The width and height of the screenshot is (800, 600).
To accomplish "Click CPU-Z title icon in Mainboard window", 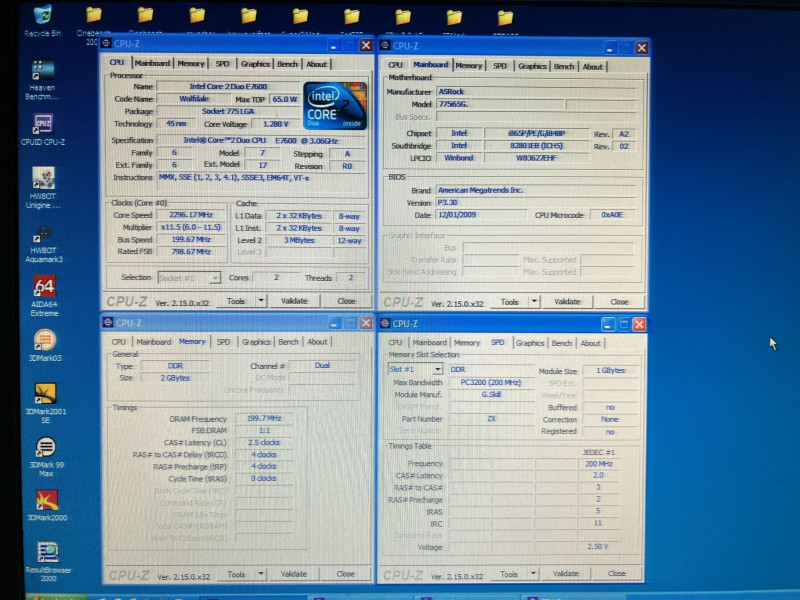I will coord(385,45).
